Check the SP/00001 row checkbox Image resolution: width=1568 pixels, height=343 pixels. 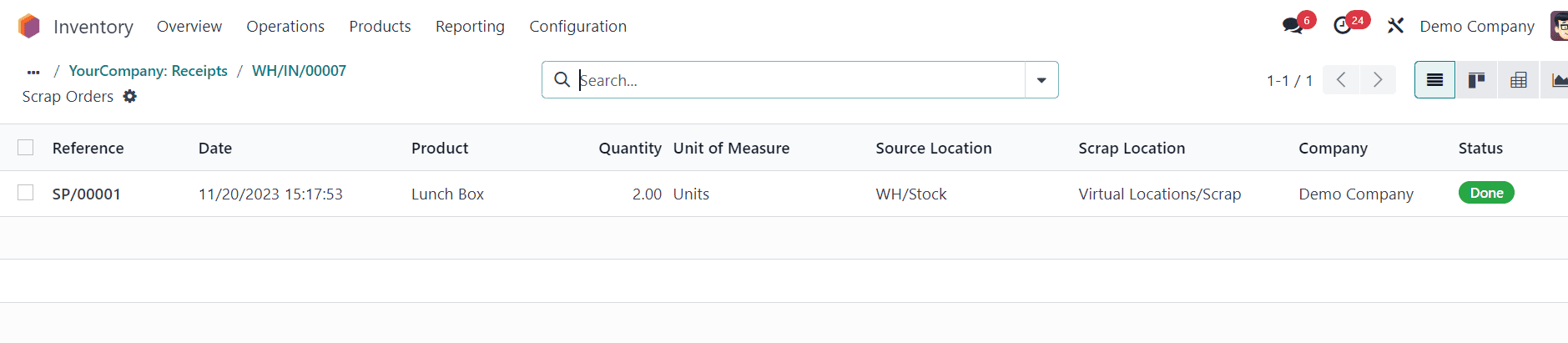[26, 193]
